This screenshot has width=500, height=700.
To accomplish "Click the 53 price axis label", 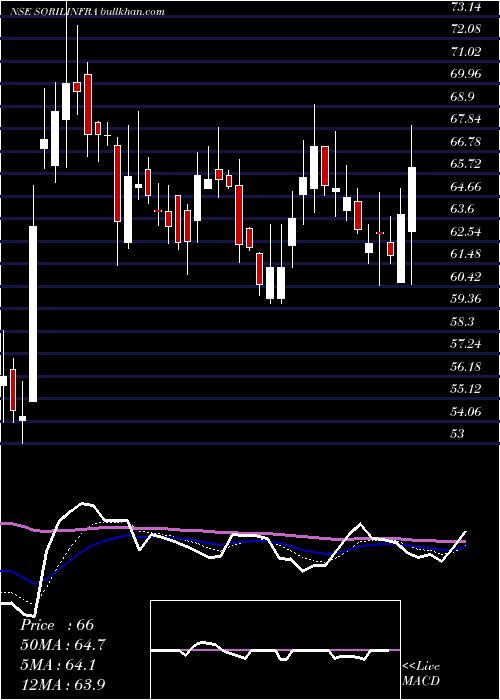I will [458, 434].
